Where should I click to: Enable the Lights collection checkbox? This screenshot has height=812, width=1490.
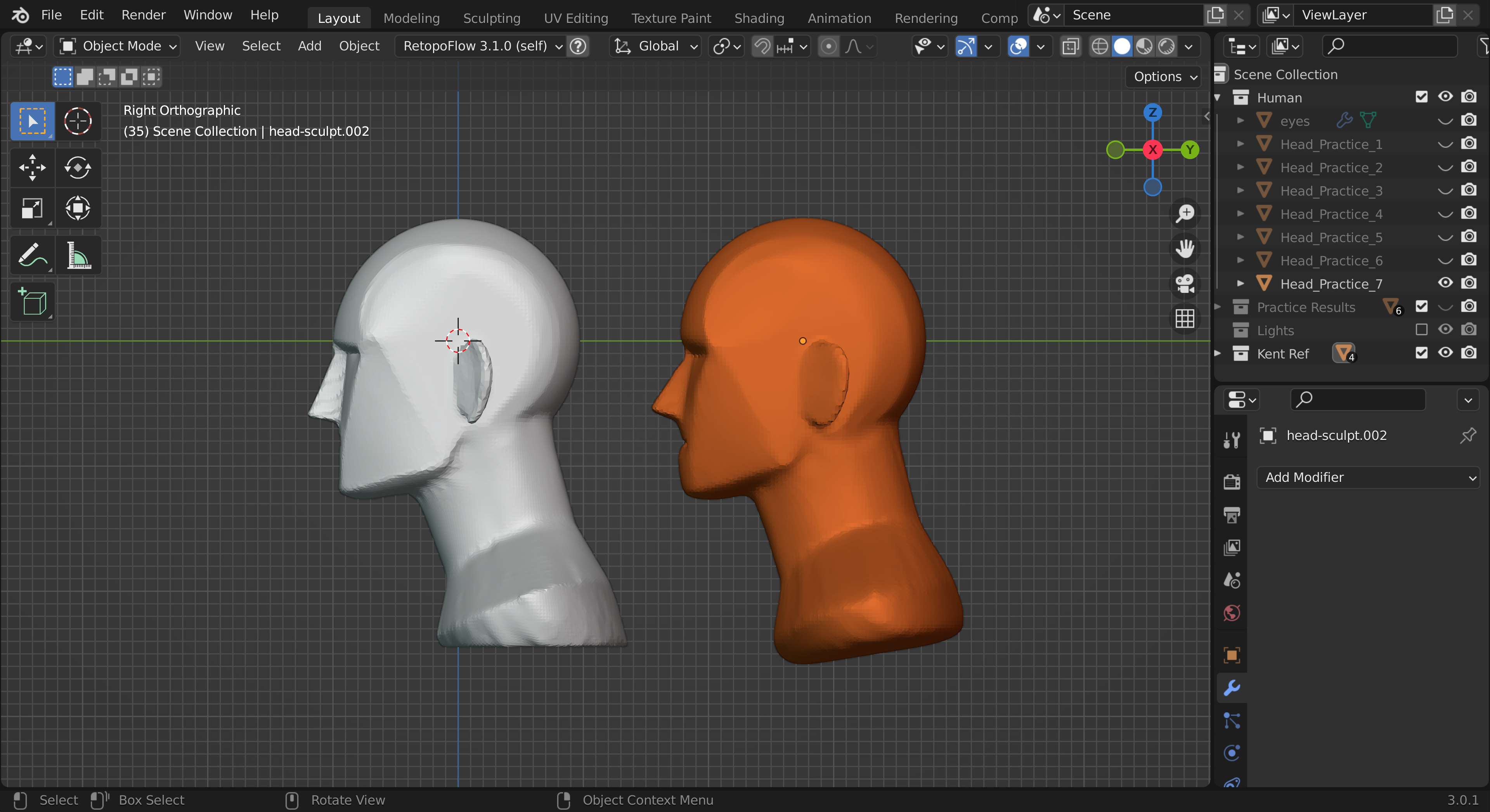click(x=1421, y=330)
